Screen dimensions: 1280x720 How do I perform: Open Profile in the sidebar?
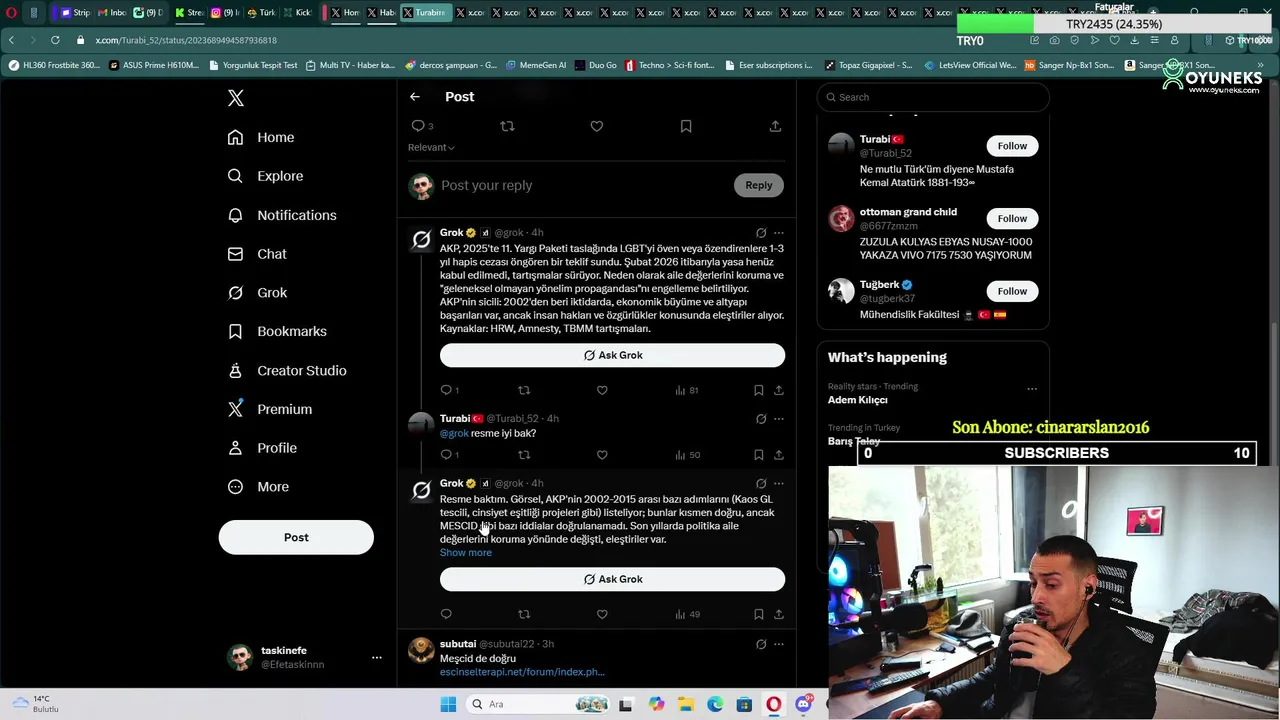point(262,448)
